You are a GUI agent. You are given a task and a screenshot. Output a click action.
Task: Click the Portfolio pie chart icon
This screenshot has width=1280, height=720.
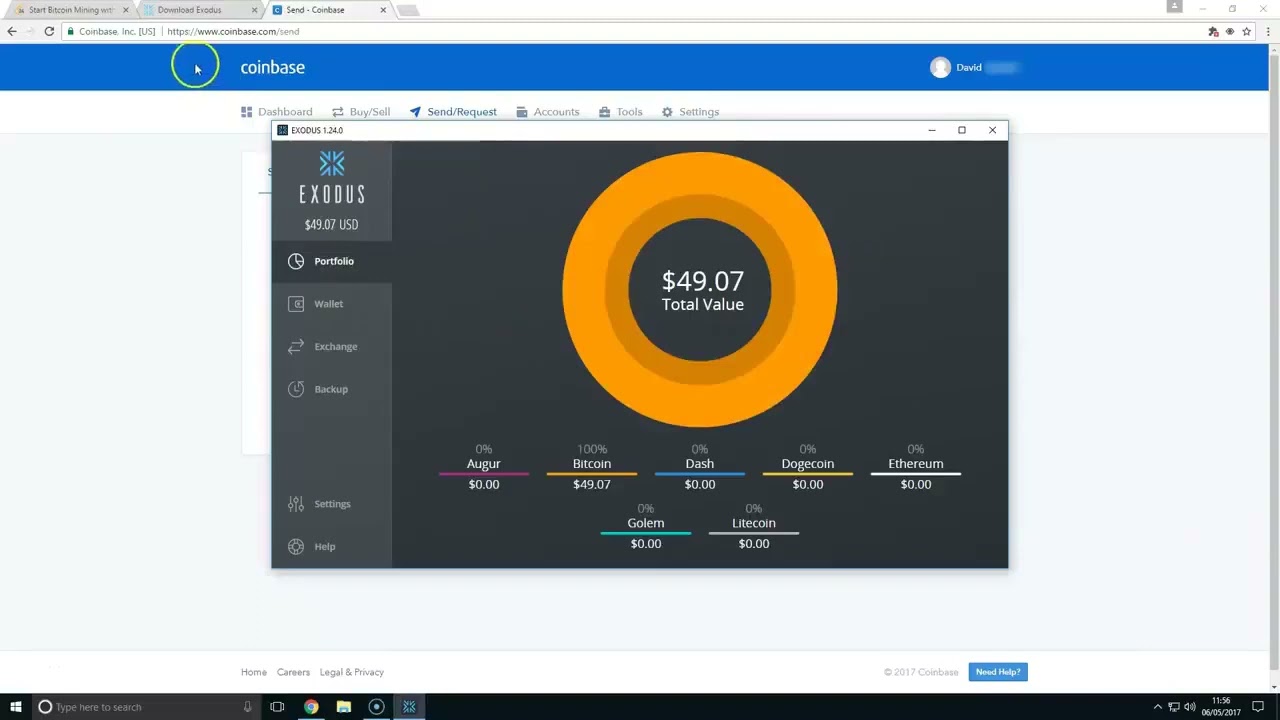click(296, 261)
